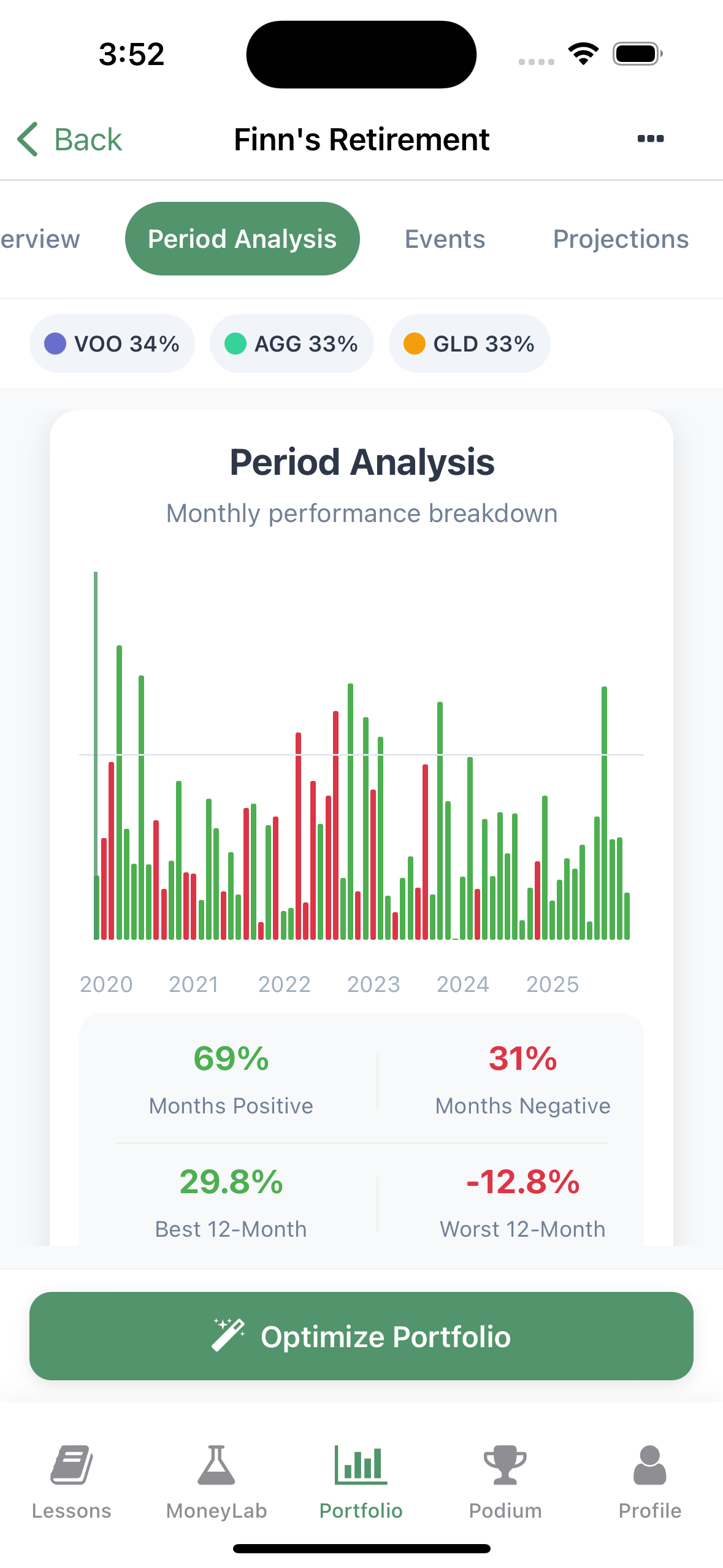Viewport: 723px width, 1568px height.
Task: Select the Portfolio chart icon
Action: click(x=361, y=1466)
